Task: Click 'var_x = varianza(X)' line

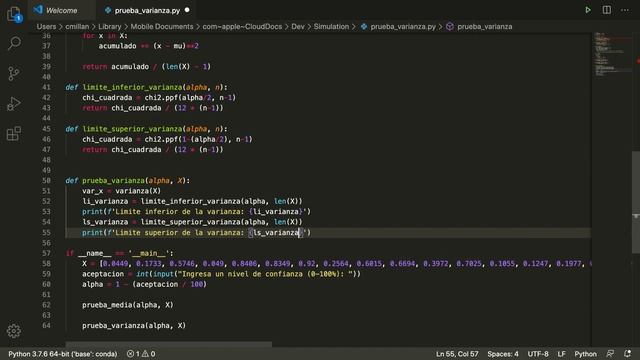Action: pos(121,191)
